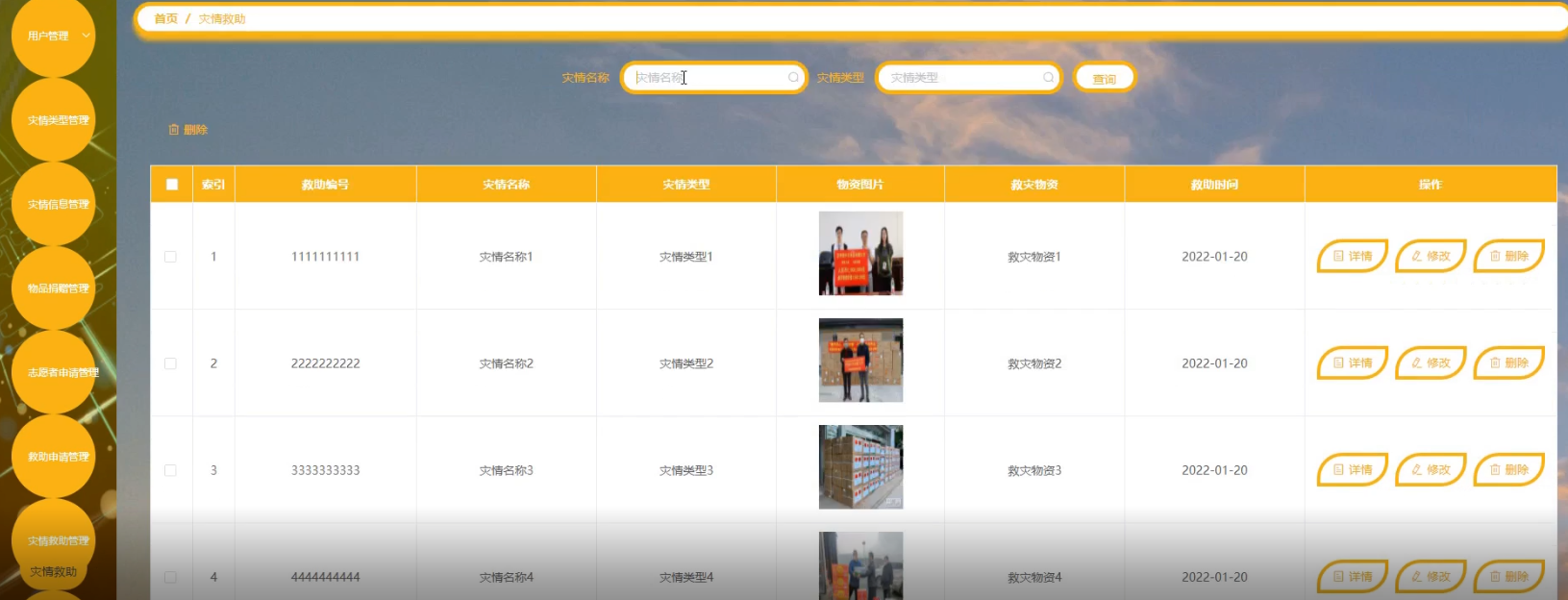Check the checkbox for row 4444444444
The height and width of the screenshot is (600, 1568).
tap(170, 577)
